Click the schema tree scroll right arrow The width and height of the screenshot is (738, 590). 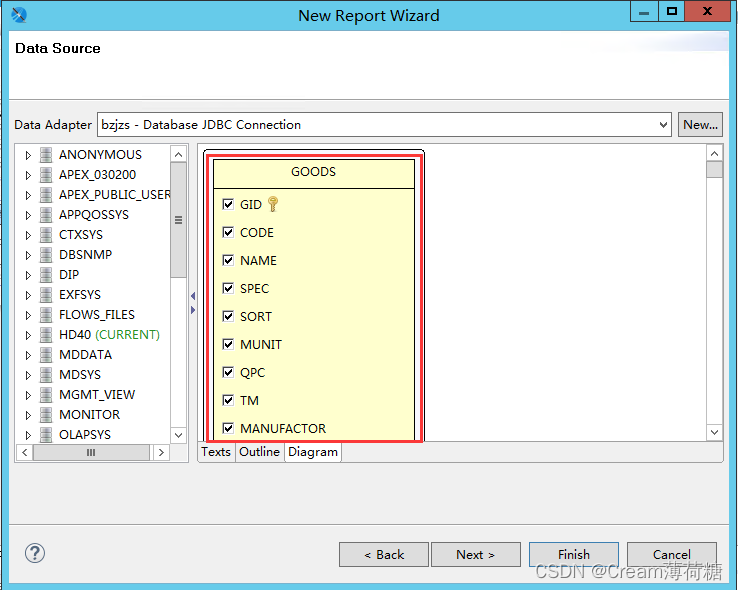coord(161,453)
